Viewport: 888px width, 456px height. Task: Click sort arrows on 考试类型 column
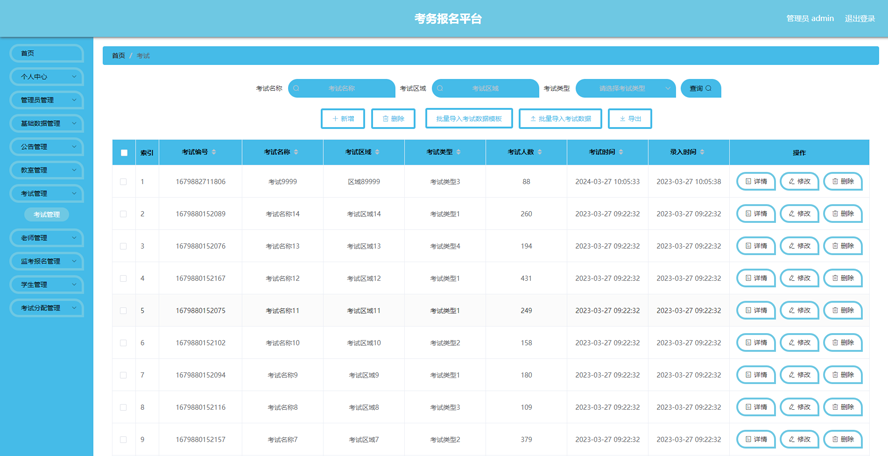pos(458,152)
